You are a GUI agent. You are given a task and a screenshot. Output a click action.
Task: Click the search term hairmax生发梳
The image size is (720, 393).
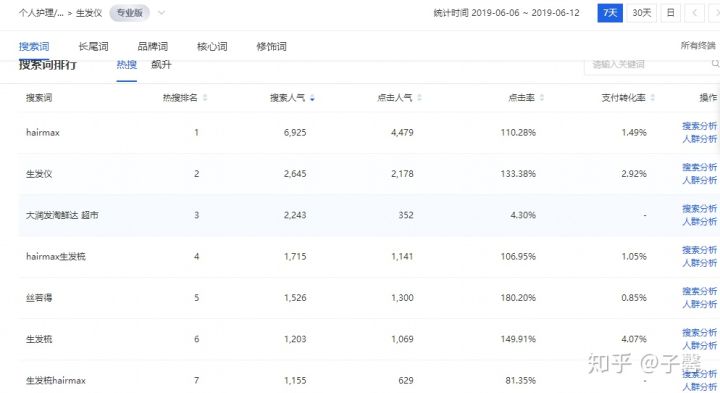(56, 256)
